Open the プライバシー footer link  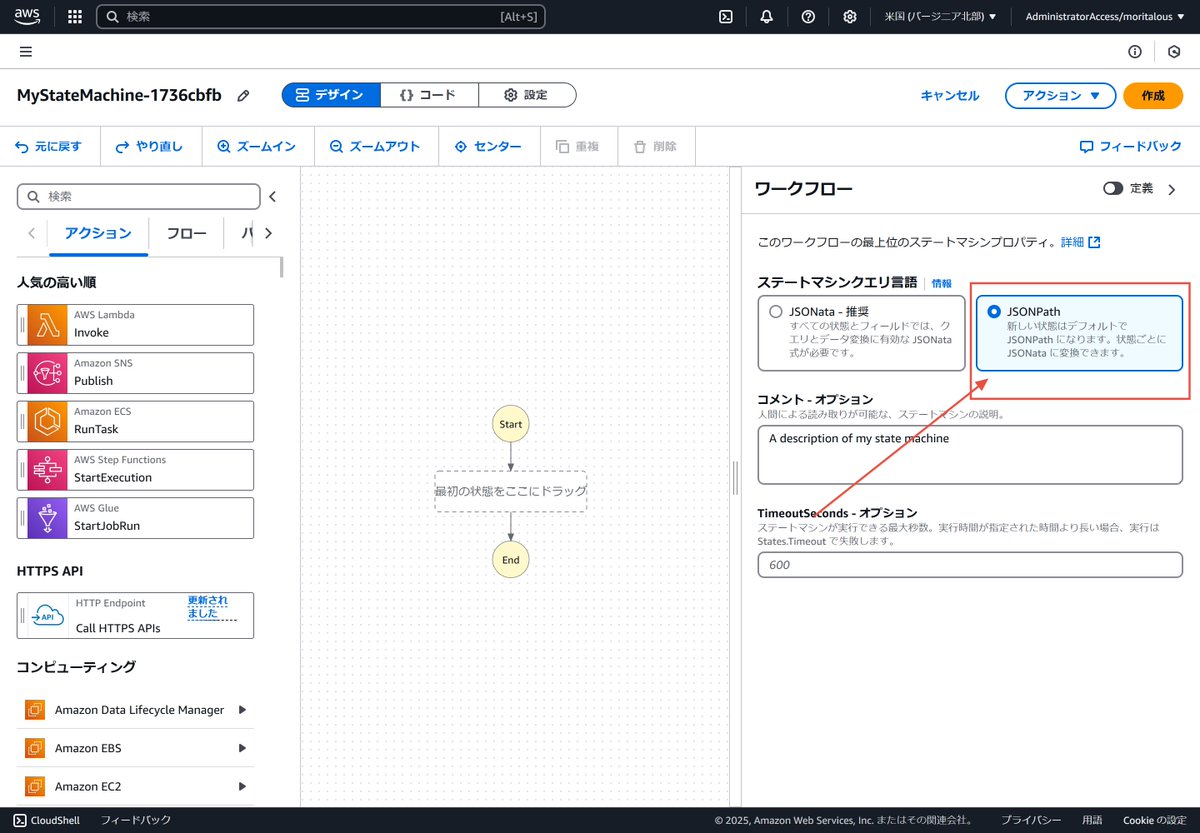point(1031,820)
